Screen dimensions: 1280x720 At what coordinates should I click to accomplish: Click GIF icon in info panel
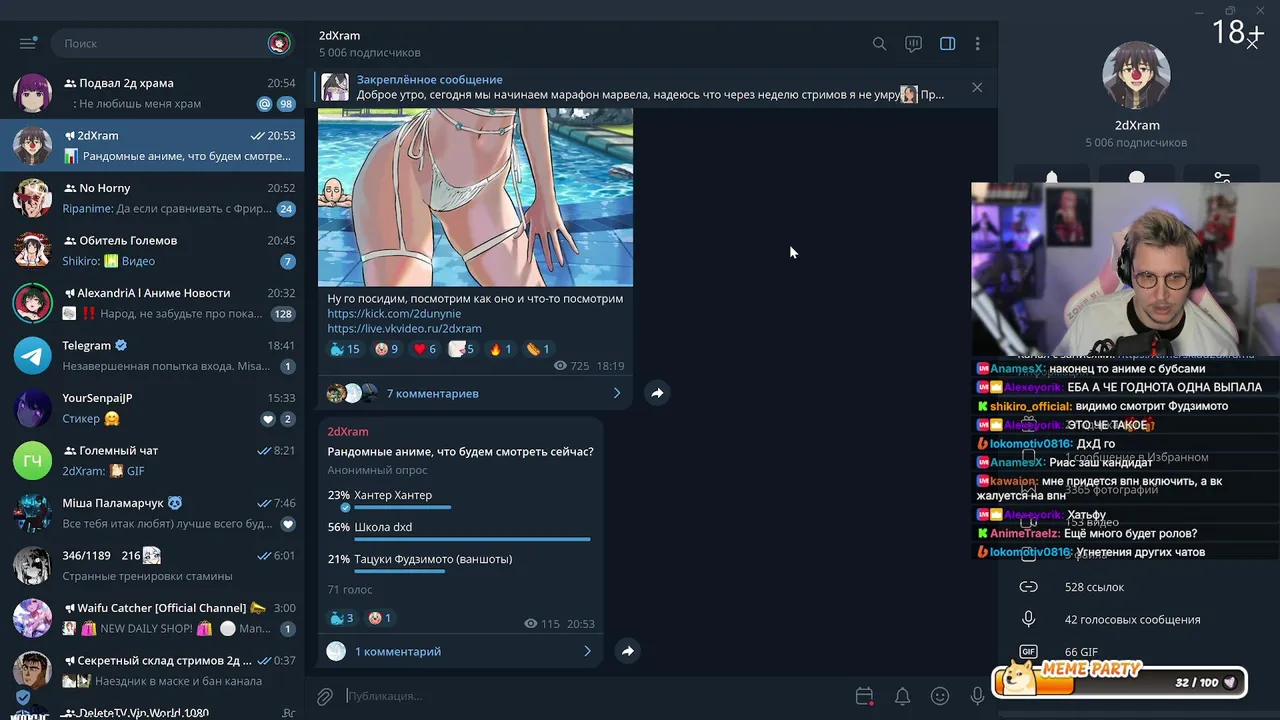pyautogui.click(x=1028, y=652)
